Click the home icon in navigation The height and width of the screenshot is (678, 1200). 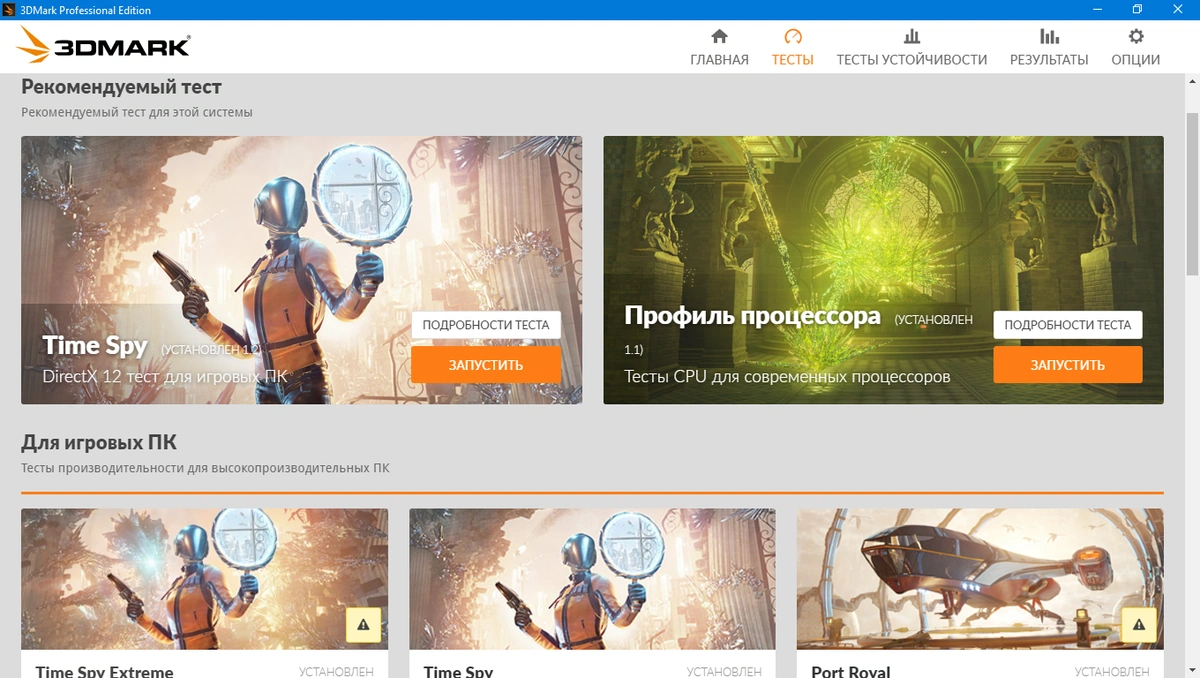[x=719, y=37]
